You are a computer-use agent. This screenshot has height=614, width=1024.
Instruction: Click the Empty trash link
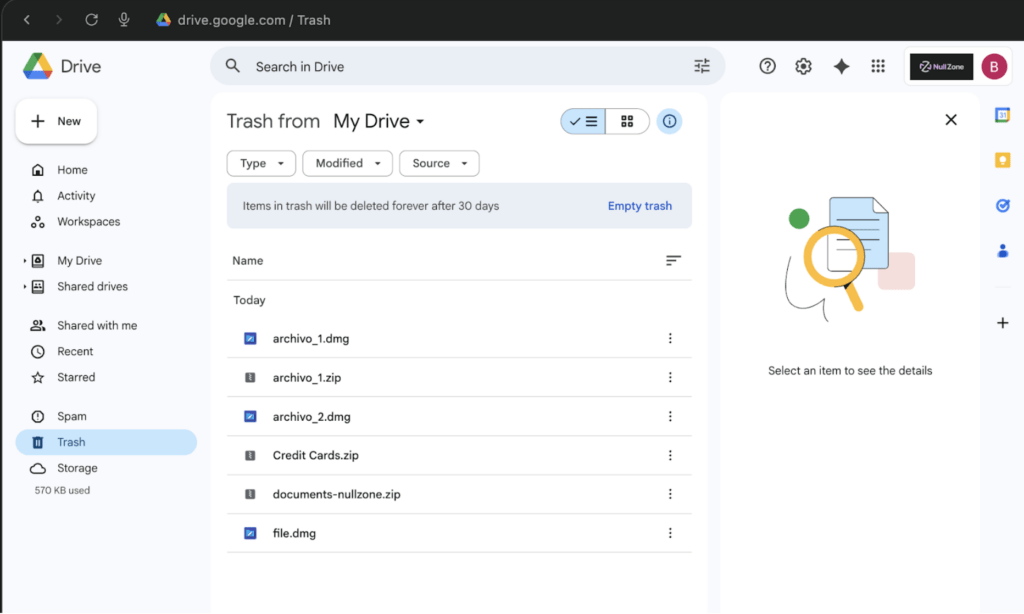pyautogui.click(x=639, y=206)
